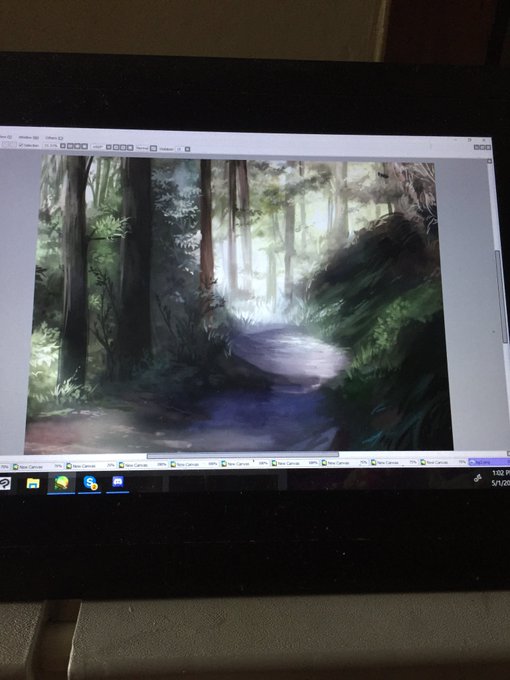Open the Normal mode dropdown button
The height and width of the screenshot is (680, 510).
(154, 148)
